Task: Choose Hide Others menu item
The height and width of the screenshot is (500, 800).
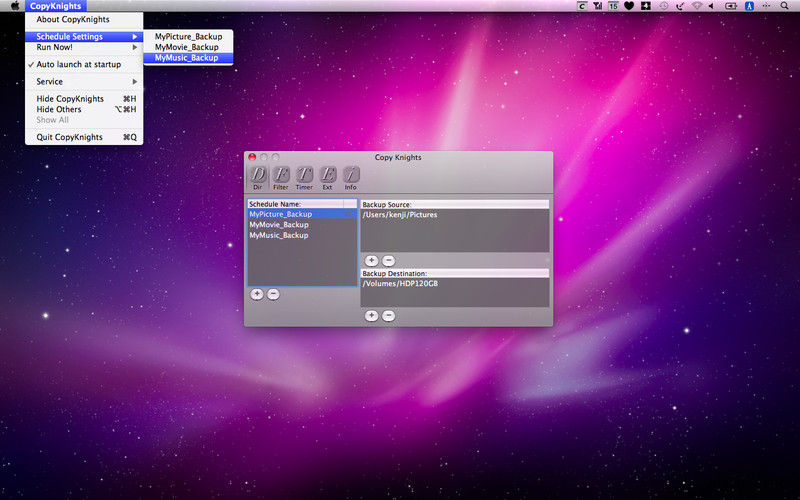Action: pyautogui.click(x=84, y=109)
